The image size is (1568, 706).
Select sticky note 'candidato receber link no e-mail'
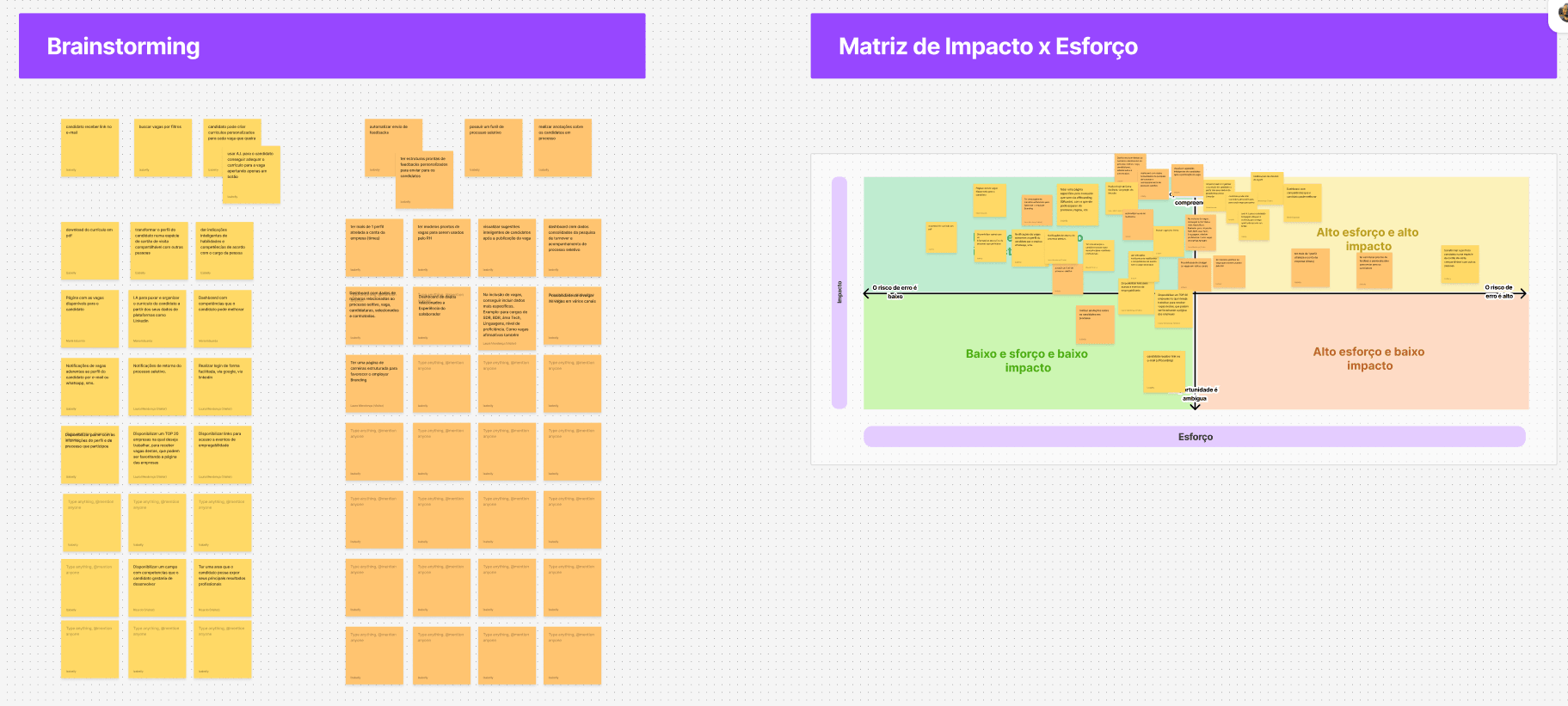pyautogui.click(x=90, y=148)
